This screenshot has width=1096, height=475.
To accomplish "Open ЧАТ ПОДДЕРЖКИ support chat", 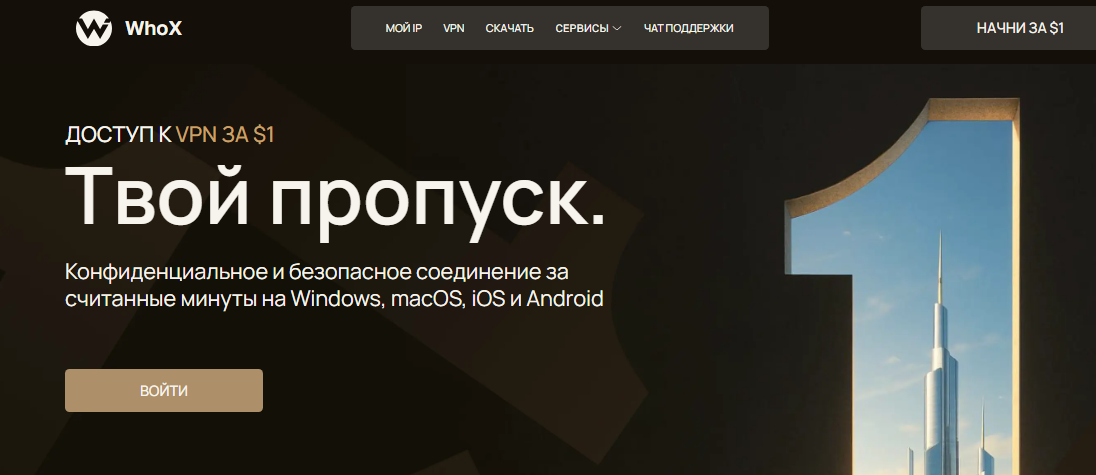I will (688, 29).
